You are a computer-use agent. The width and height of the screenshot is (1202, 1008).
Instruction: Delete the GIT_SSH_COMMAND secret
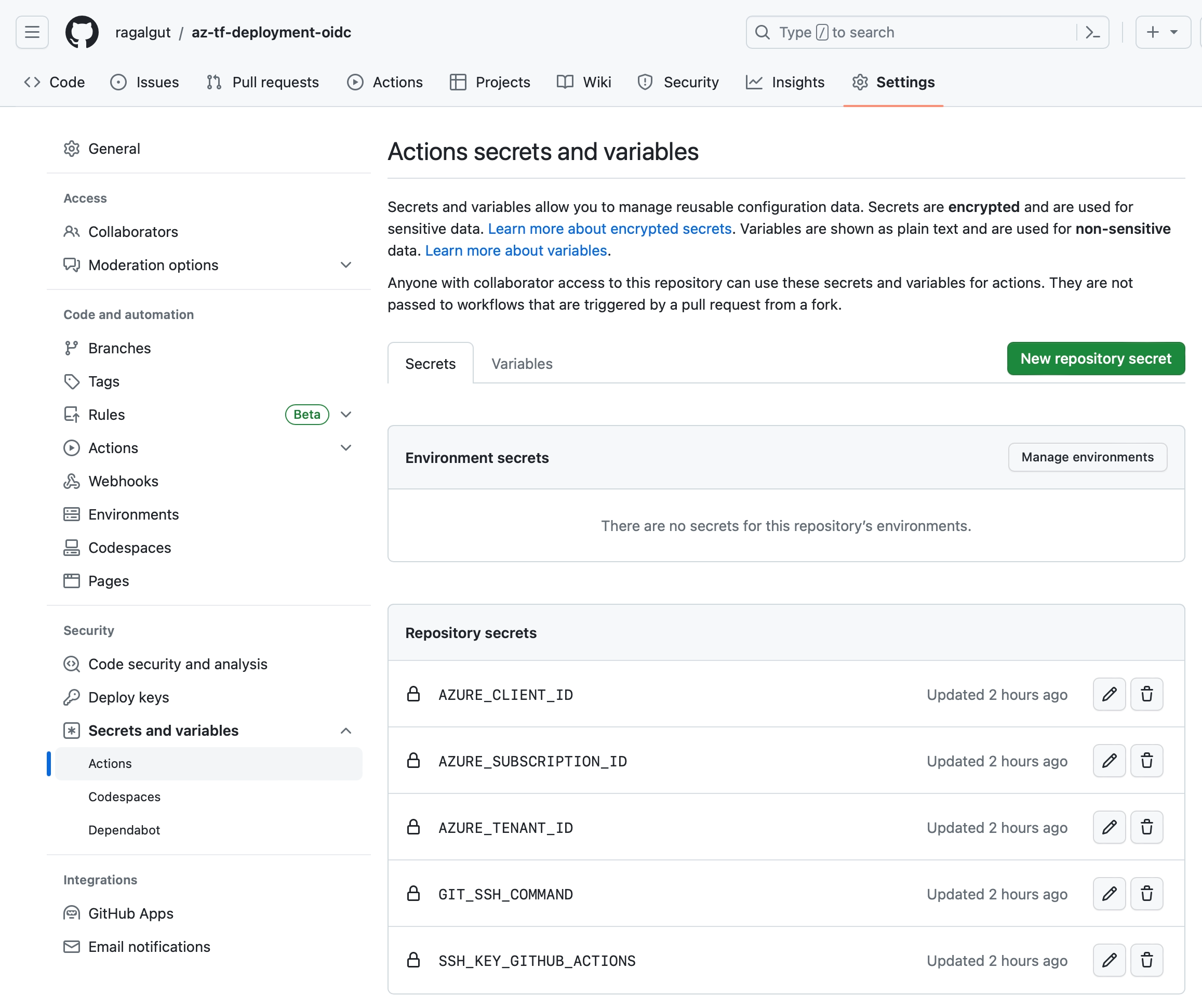pyautogui.click(x=1146, y=894)
